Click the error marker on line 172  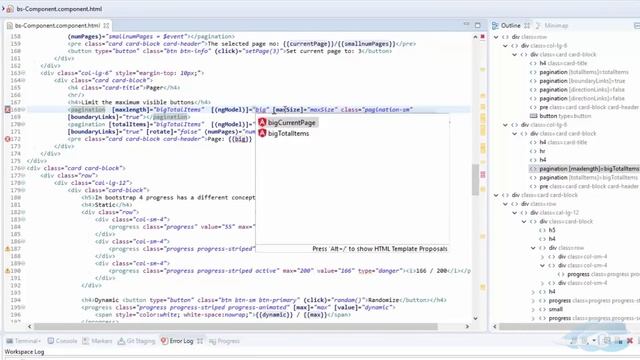coord(7,139)
